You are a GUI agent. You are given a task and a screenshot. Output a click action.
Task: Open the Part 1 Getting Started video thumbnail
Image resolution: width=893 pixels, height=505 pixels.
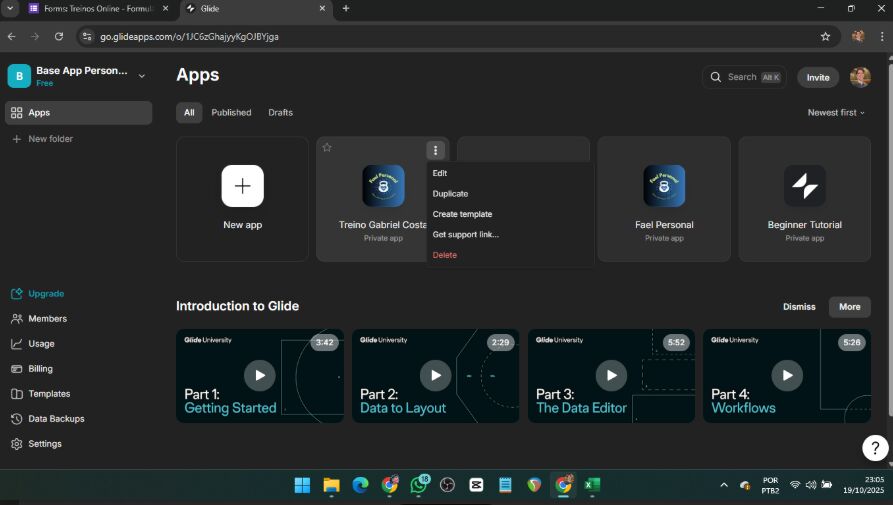click(x=260, y=376)
